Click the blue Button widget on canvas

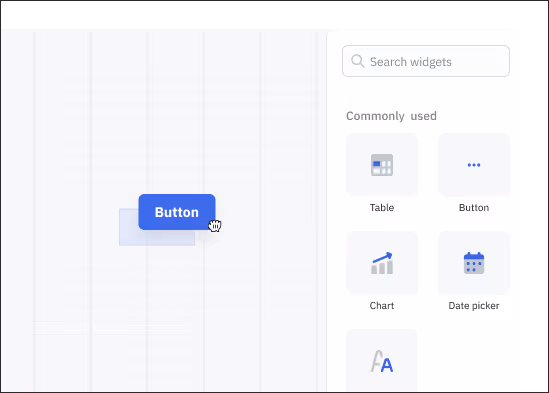point(177,212)
